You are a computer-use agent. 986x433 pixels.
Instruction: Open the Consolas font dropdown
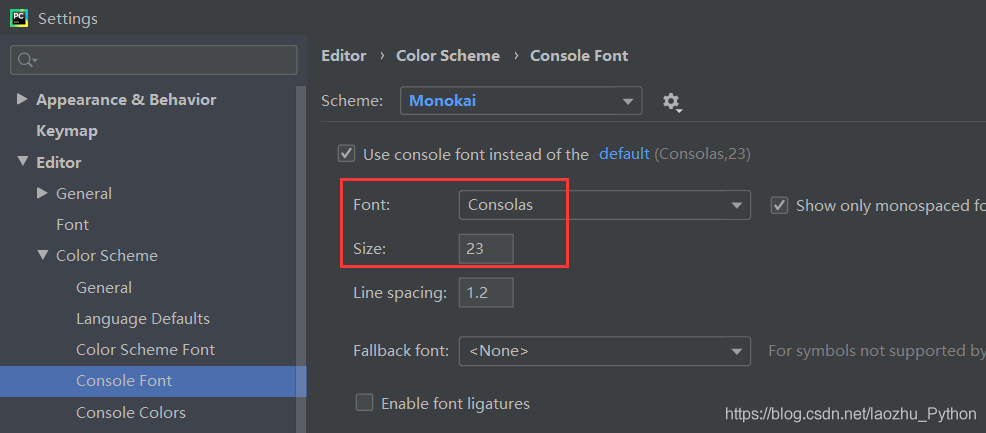(605, 206)
